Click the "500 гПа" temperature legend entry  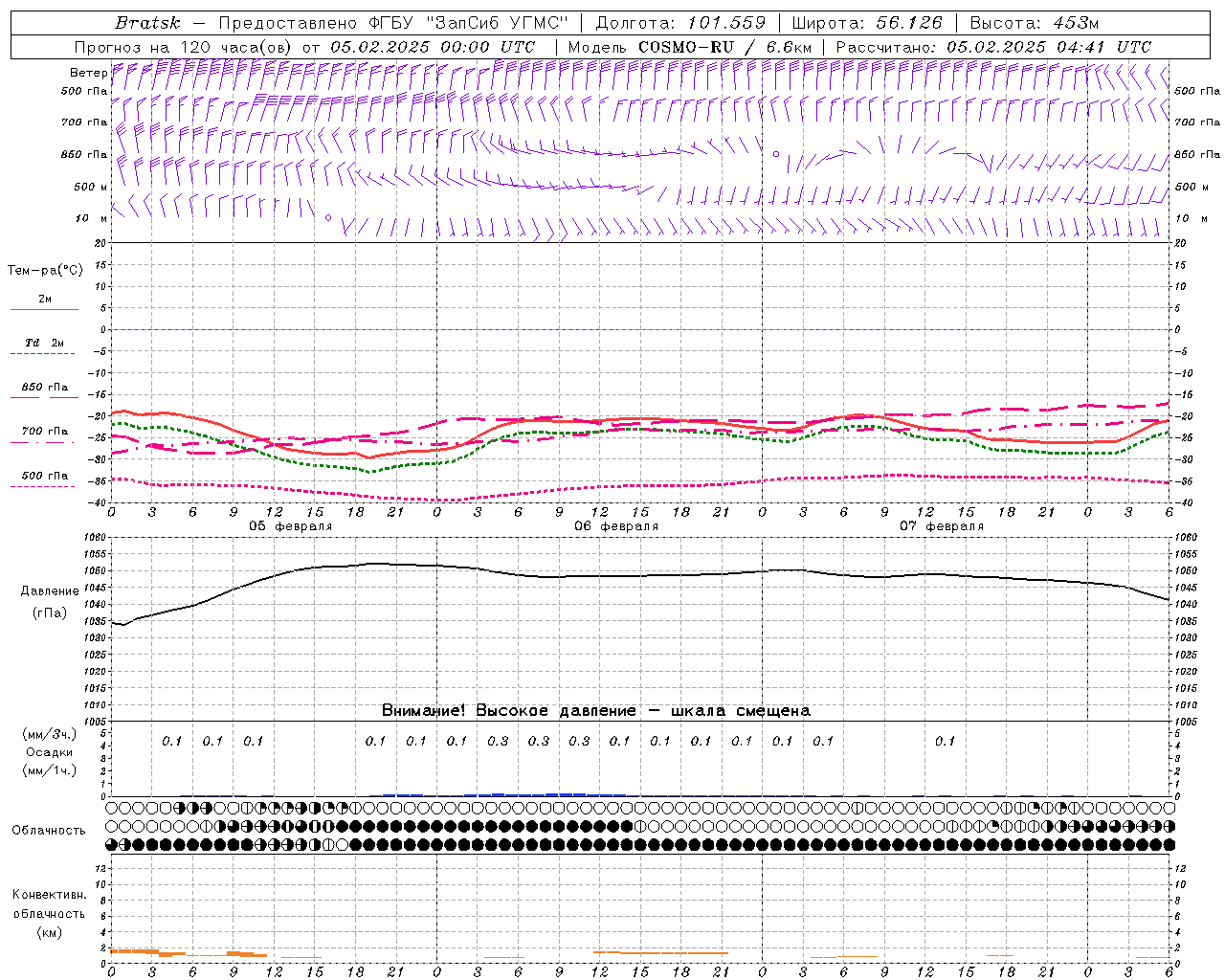44,476
